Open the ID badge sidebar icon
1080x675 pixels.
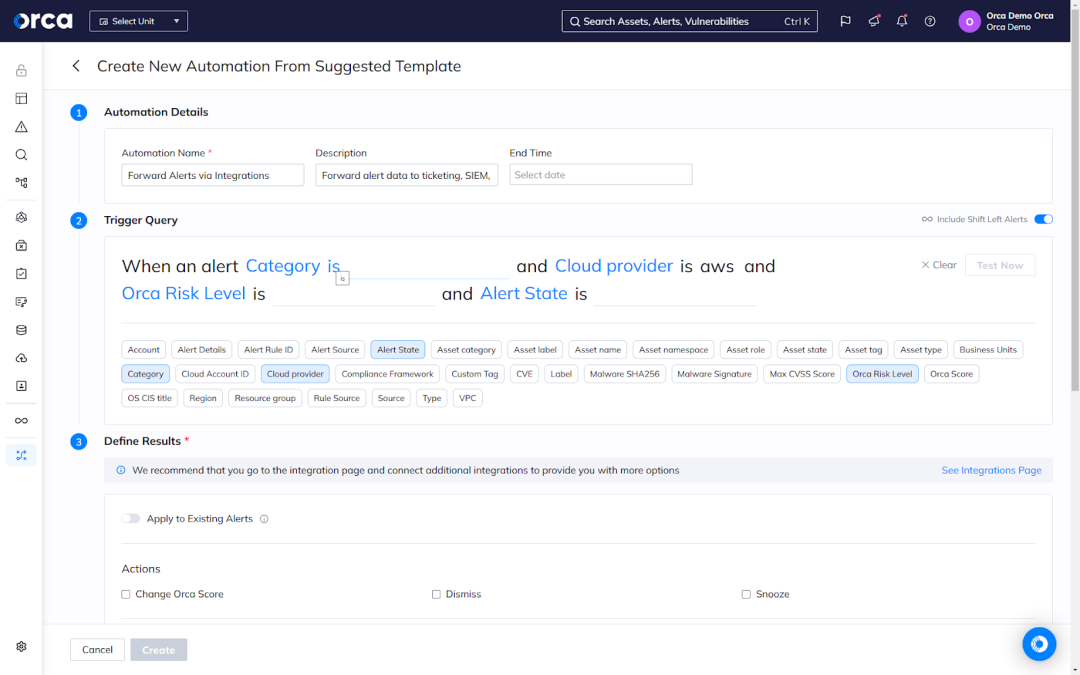21,386
